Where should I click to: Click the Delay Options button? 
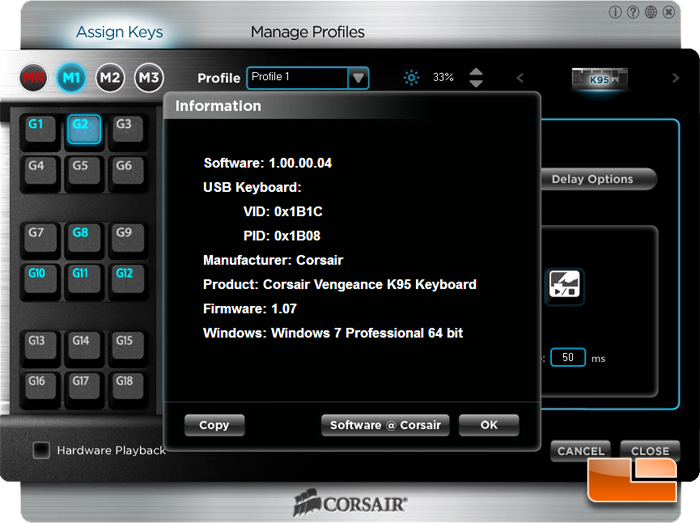coord(598,179)
